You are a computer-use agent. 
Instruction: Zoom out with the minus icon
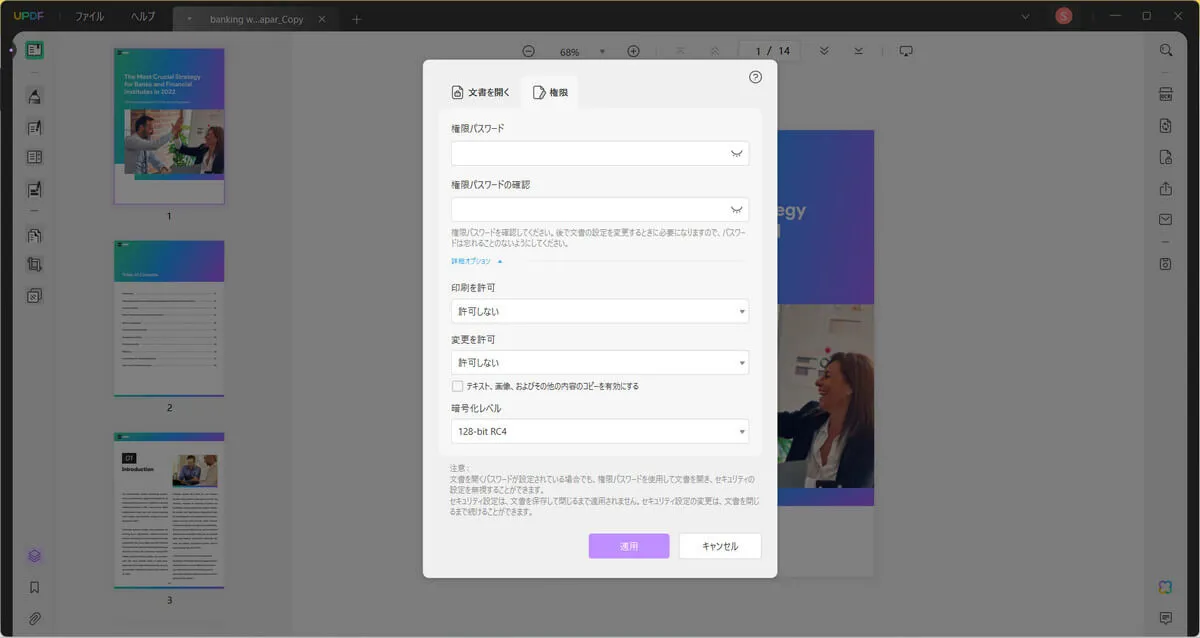click(528, 51)
